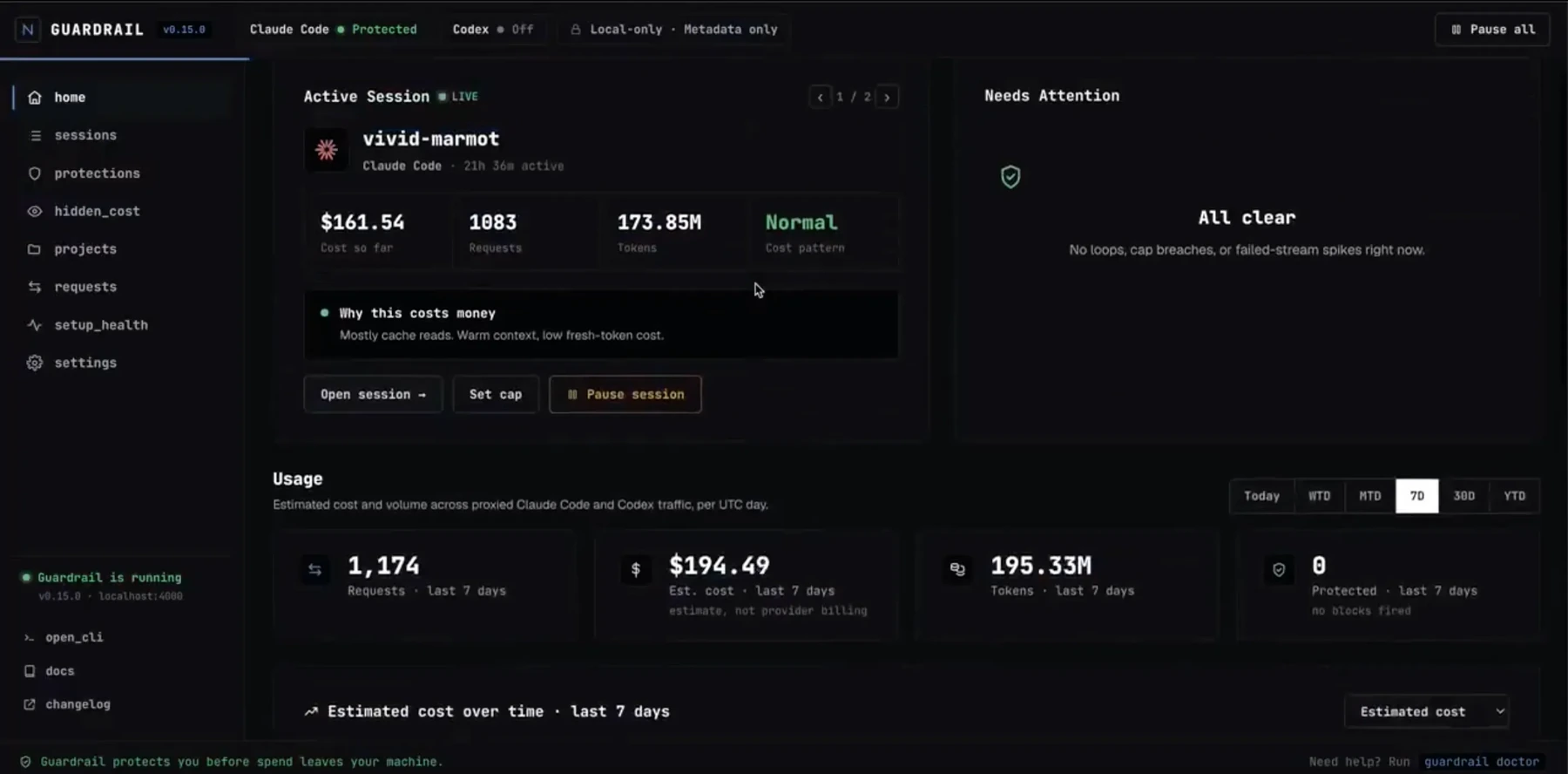Open the hidden_cost eye icon

[34, 211]
